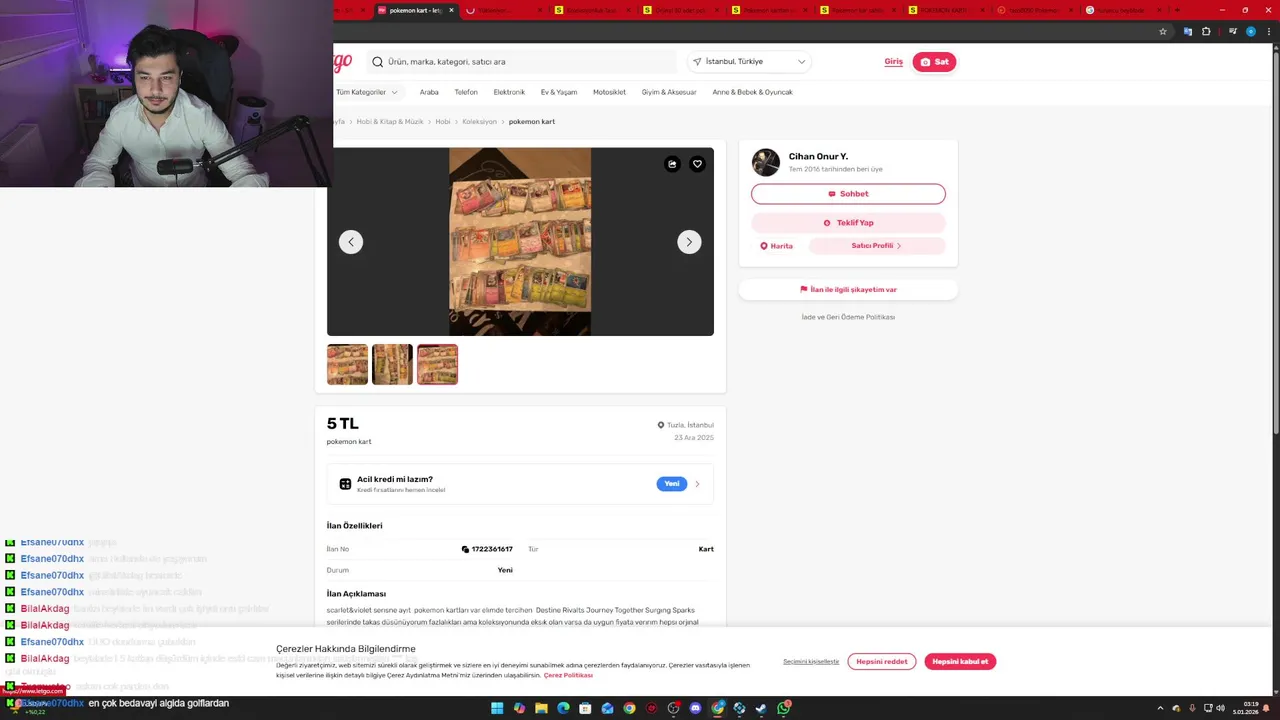
Task: Share the listing using the share icon
Action: point(672,164)
